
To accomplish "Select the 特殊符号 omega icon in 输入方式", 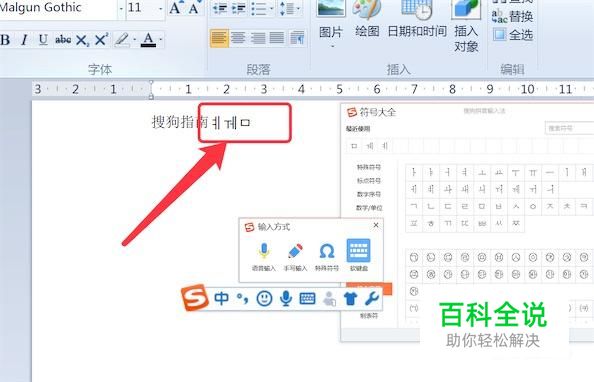I will coord(327,251).
